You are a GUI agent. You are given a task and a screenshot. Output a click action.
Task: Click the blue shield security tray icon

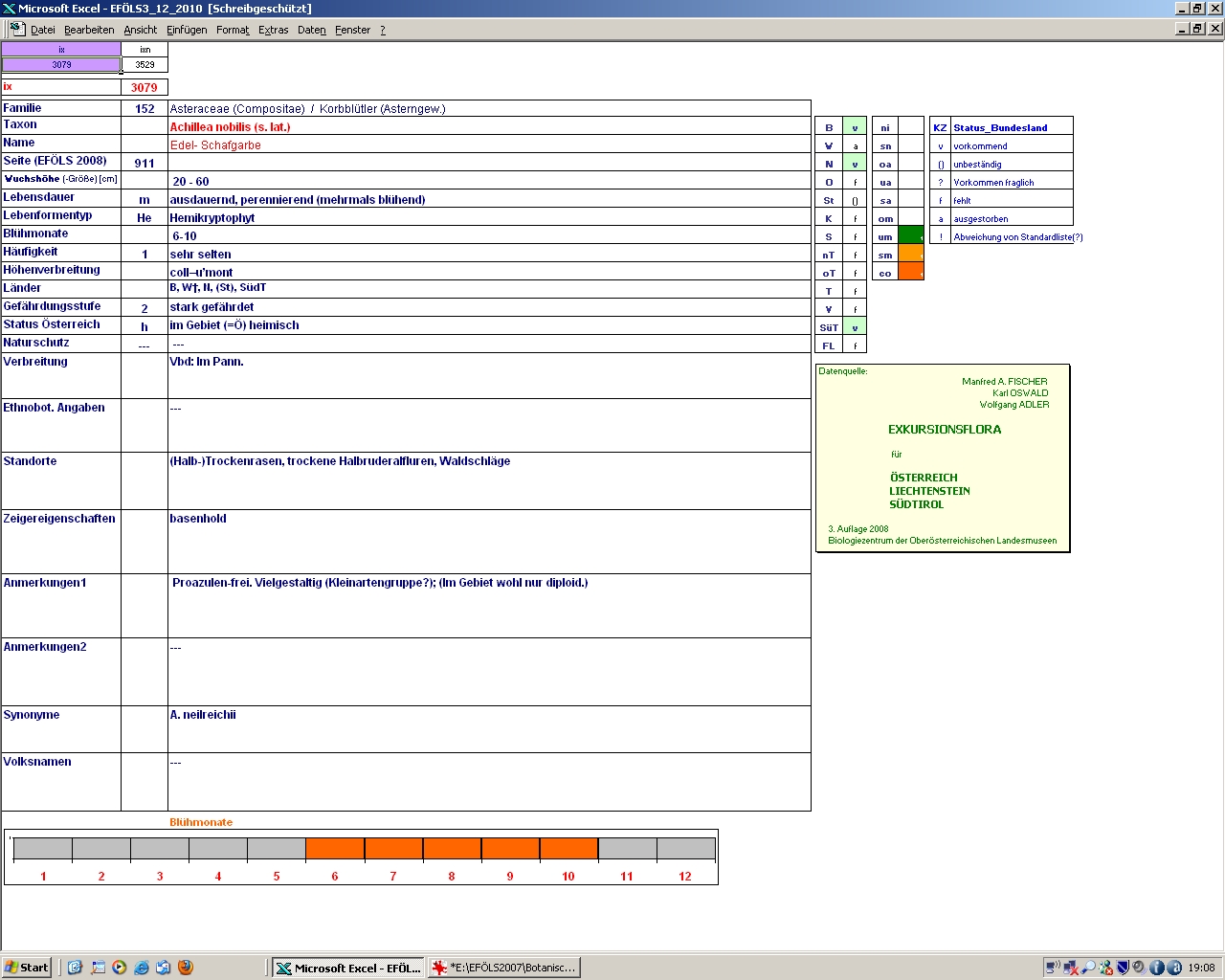pos(1124,968)
